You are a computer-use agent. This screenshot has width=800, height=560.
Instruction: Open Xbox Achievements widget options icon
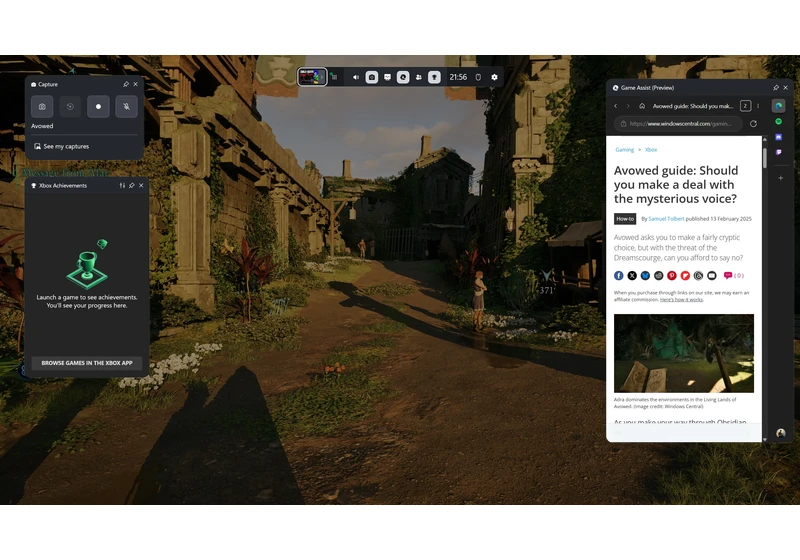coord(122,186)
